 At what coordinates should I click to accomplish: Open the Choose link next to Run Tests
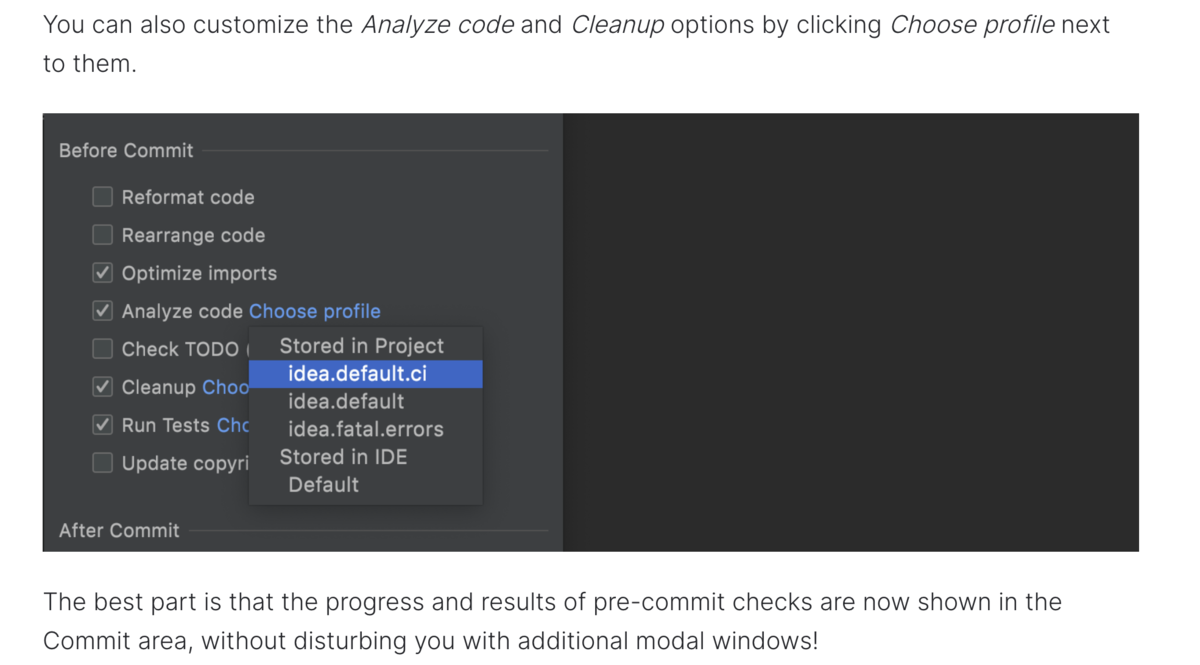pos(233,425)
